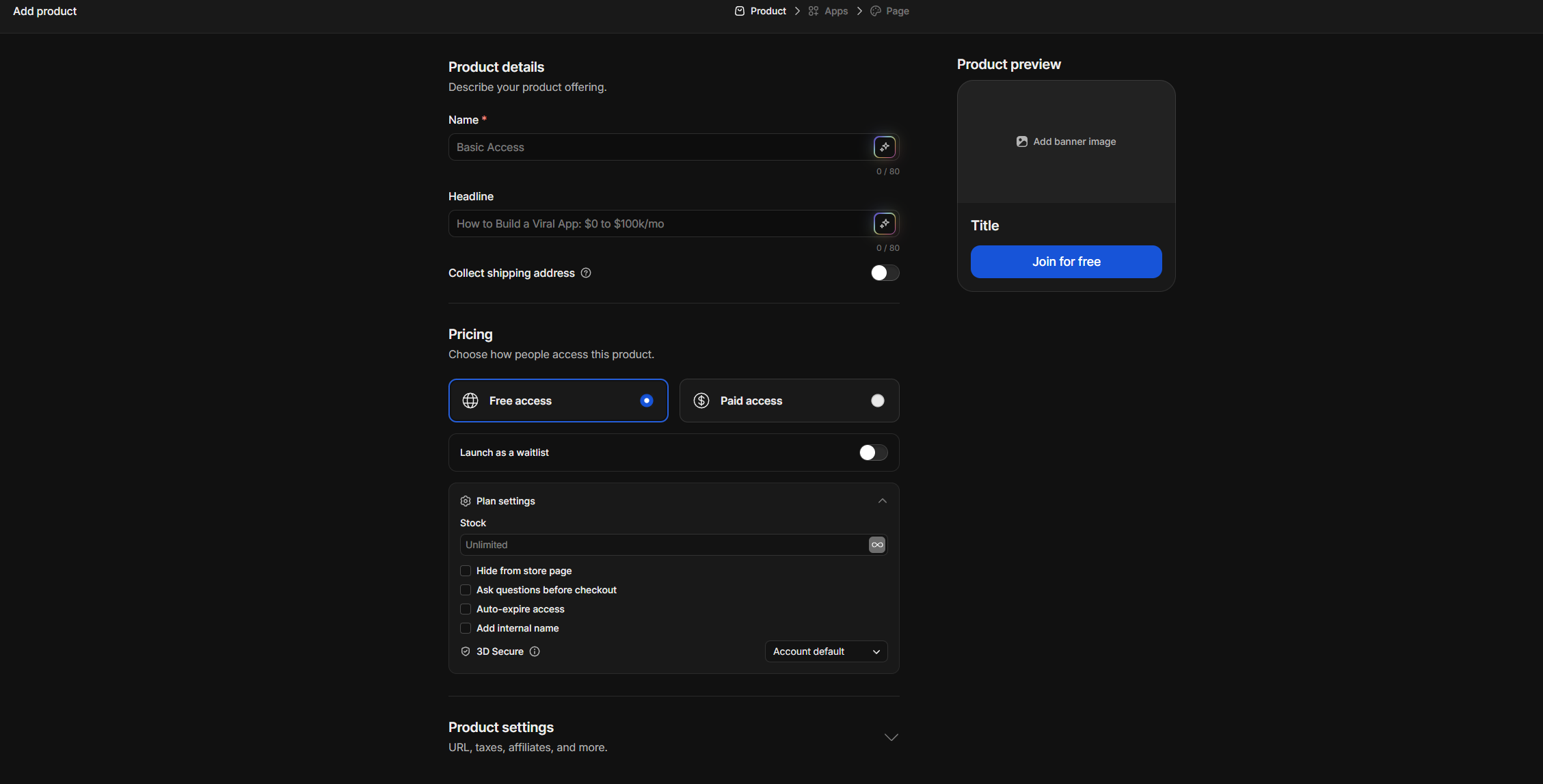Click the banner image icon in preview

coord(1022,141)
